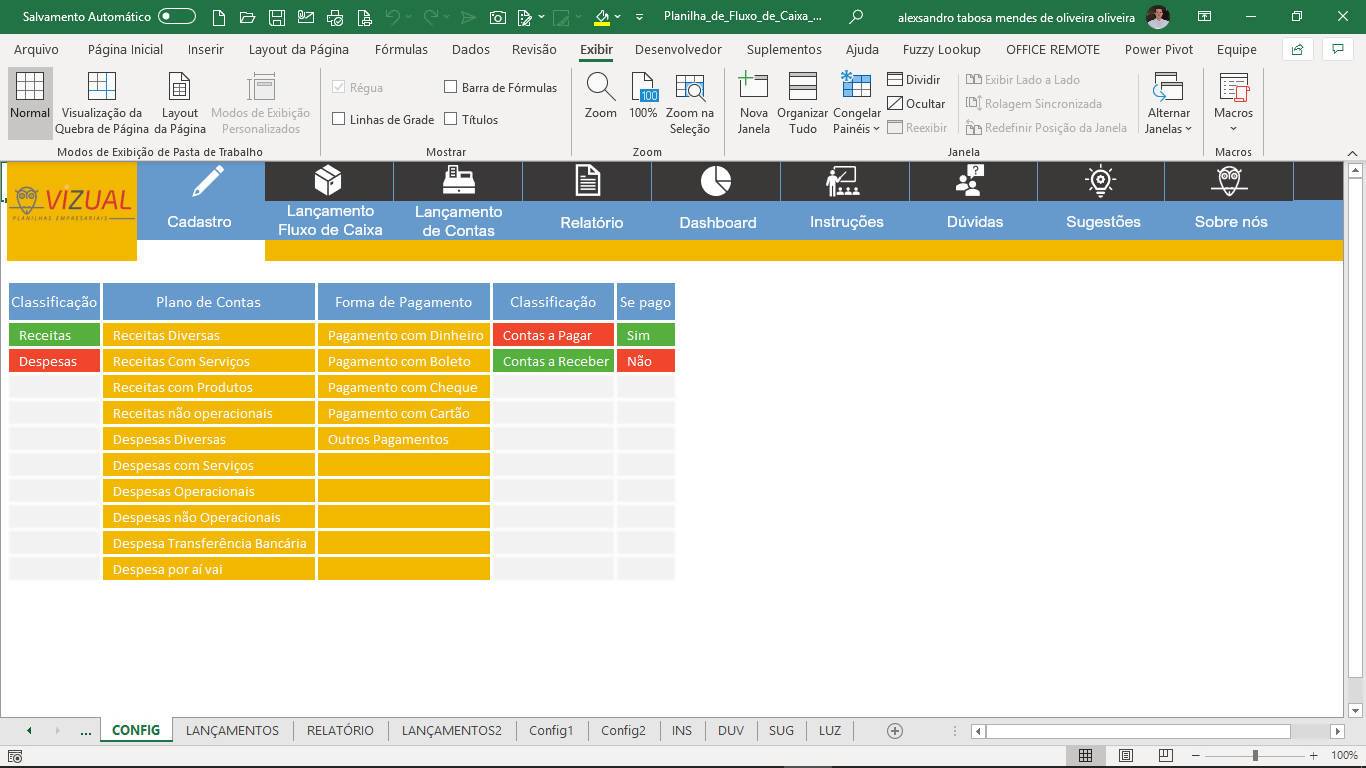
Task: Apply the yellow fill color bucket icon
Action: [602, 17]
